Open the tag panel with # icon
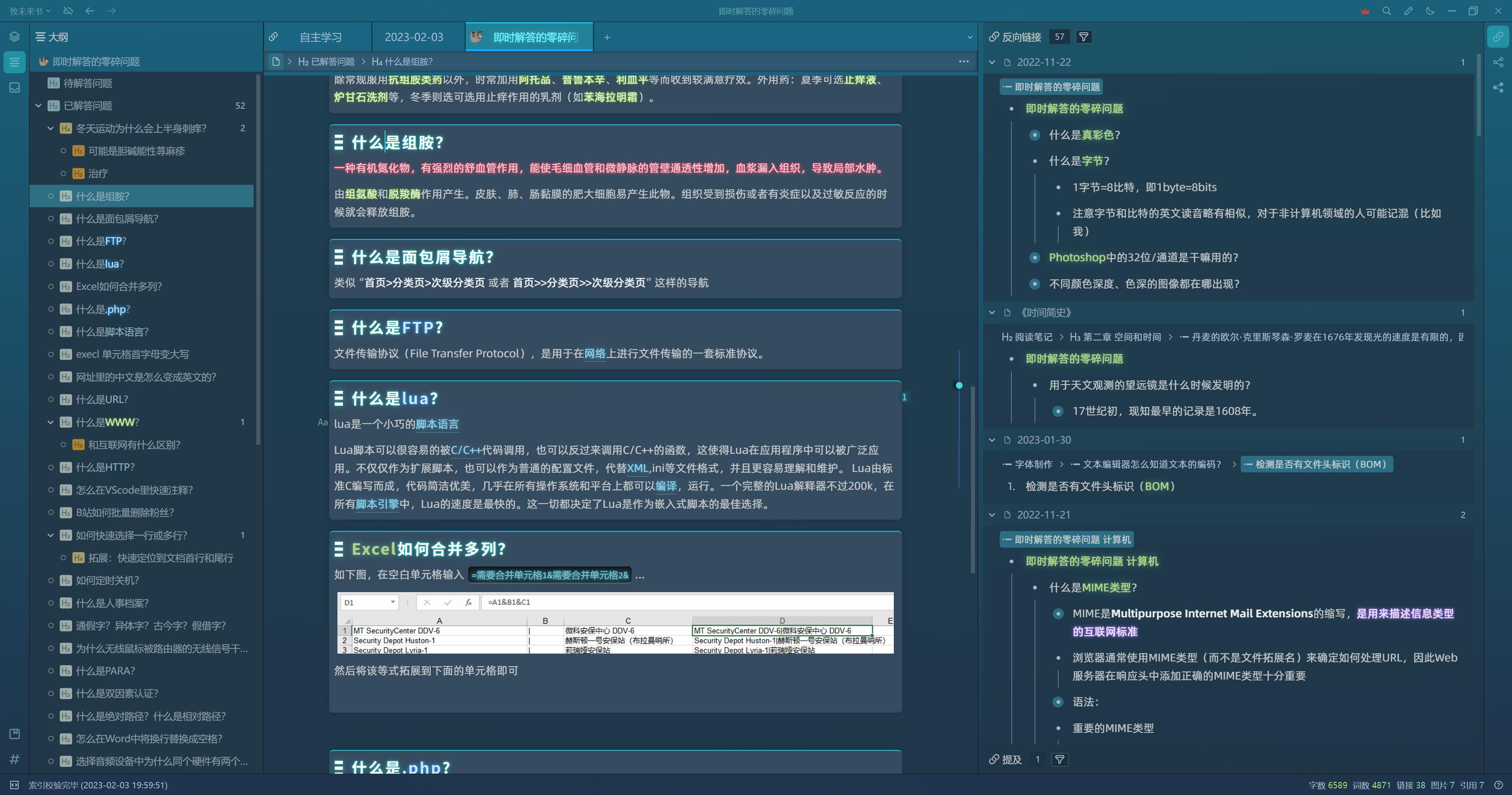Viewport: 1512px width, 795px height. 14,759
